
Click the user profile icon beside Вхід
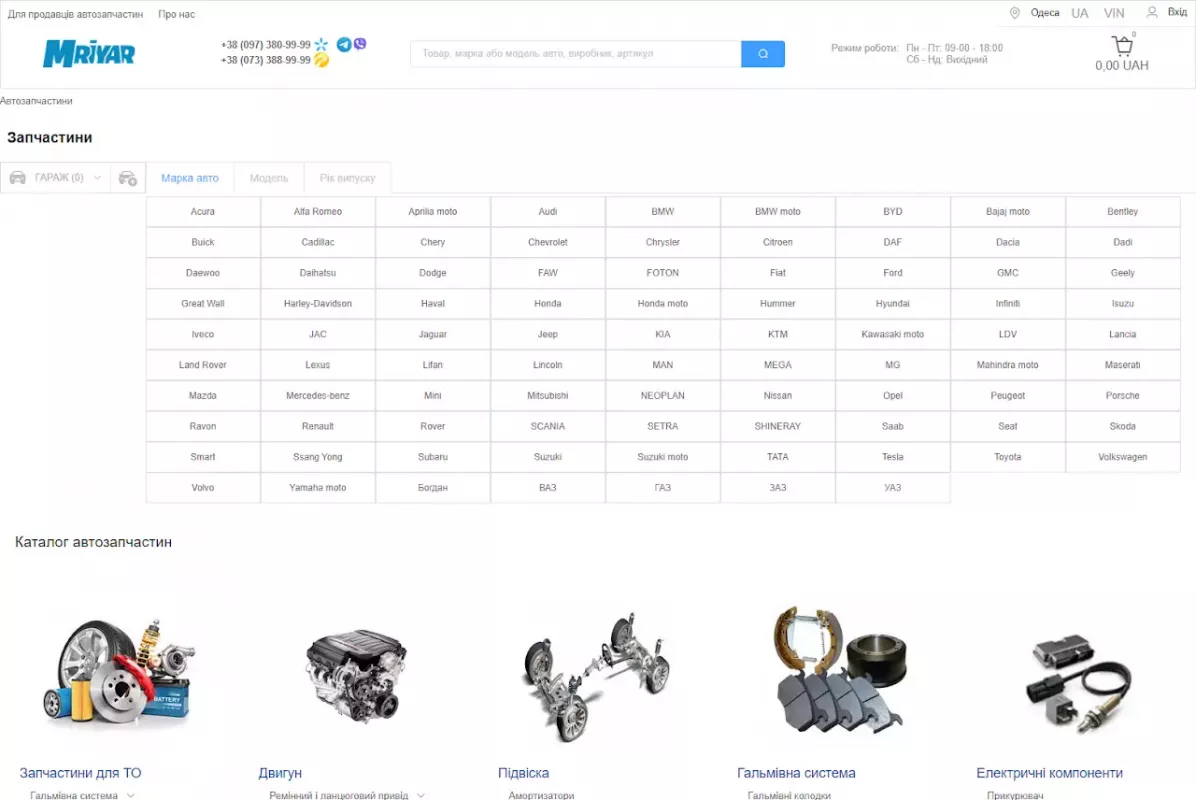point(1152,12)
